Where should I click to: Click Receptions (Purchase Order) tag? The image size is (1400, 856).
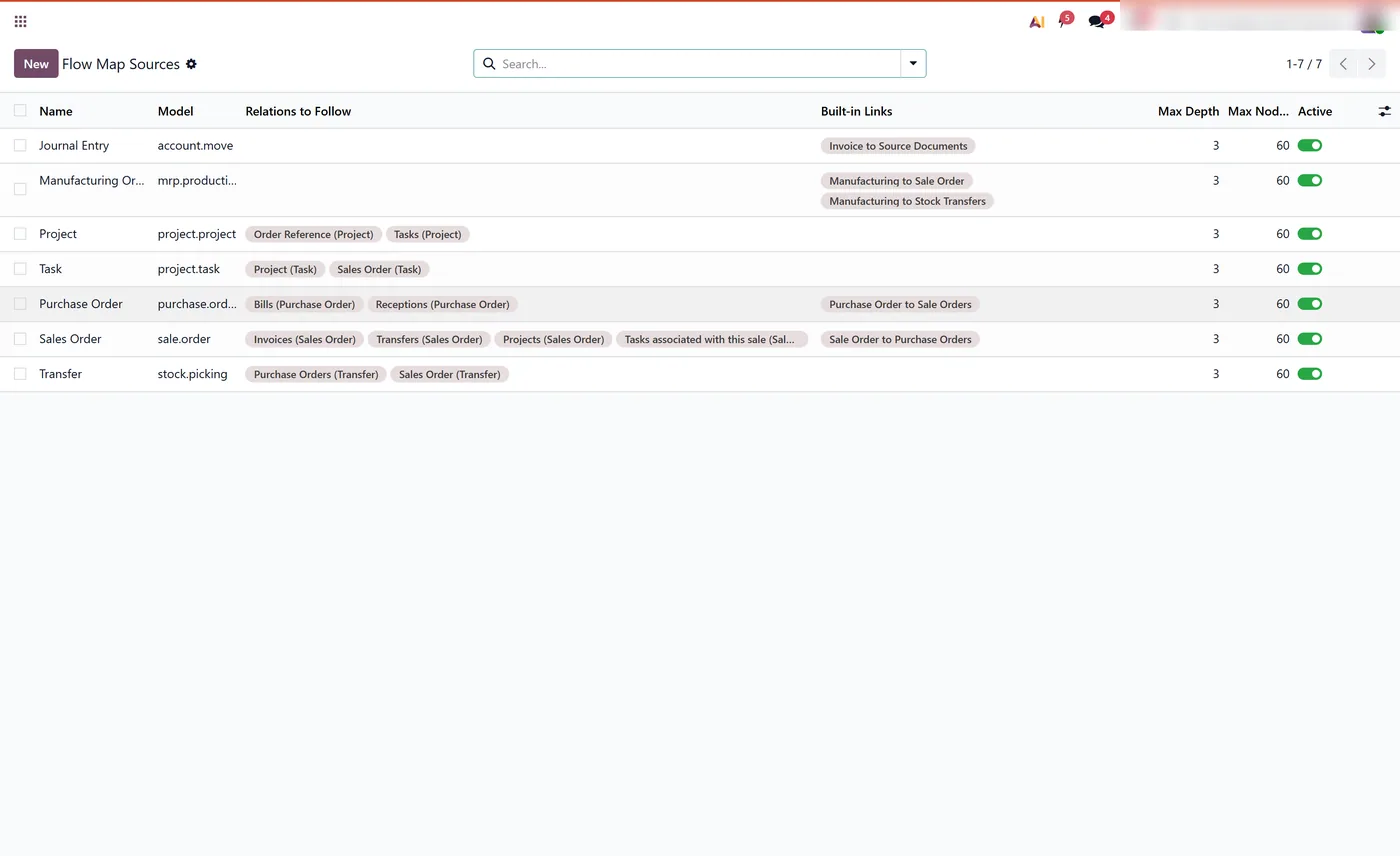(442, 304)
